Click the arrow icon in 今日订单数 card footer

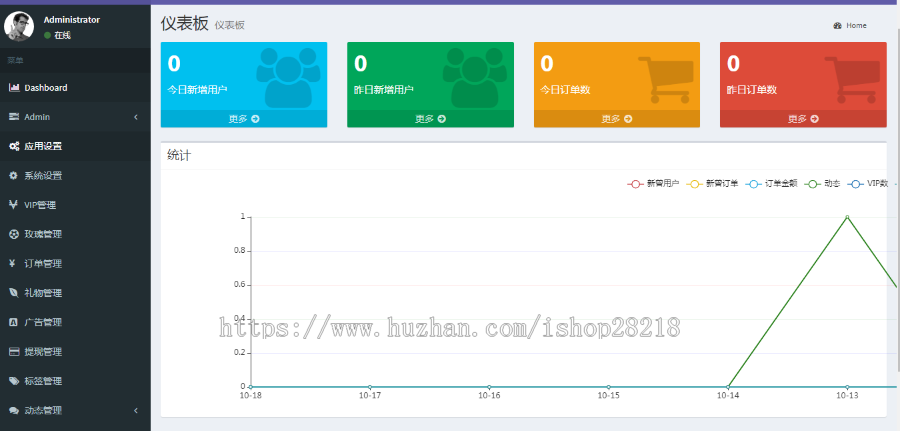628,119
